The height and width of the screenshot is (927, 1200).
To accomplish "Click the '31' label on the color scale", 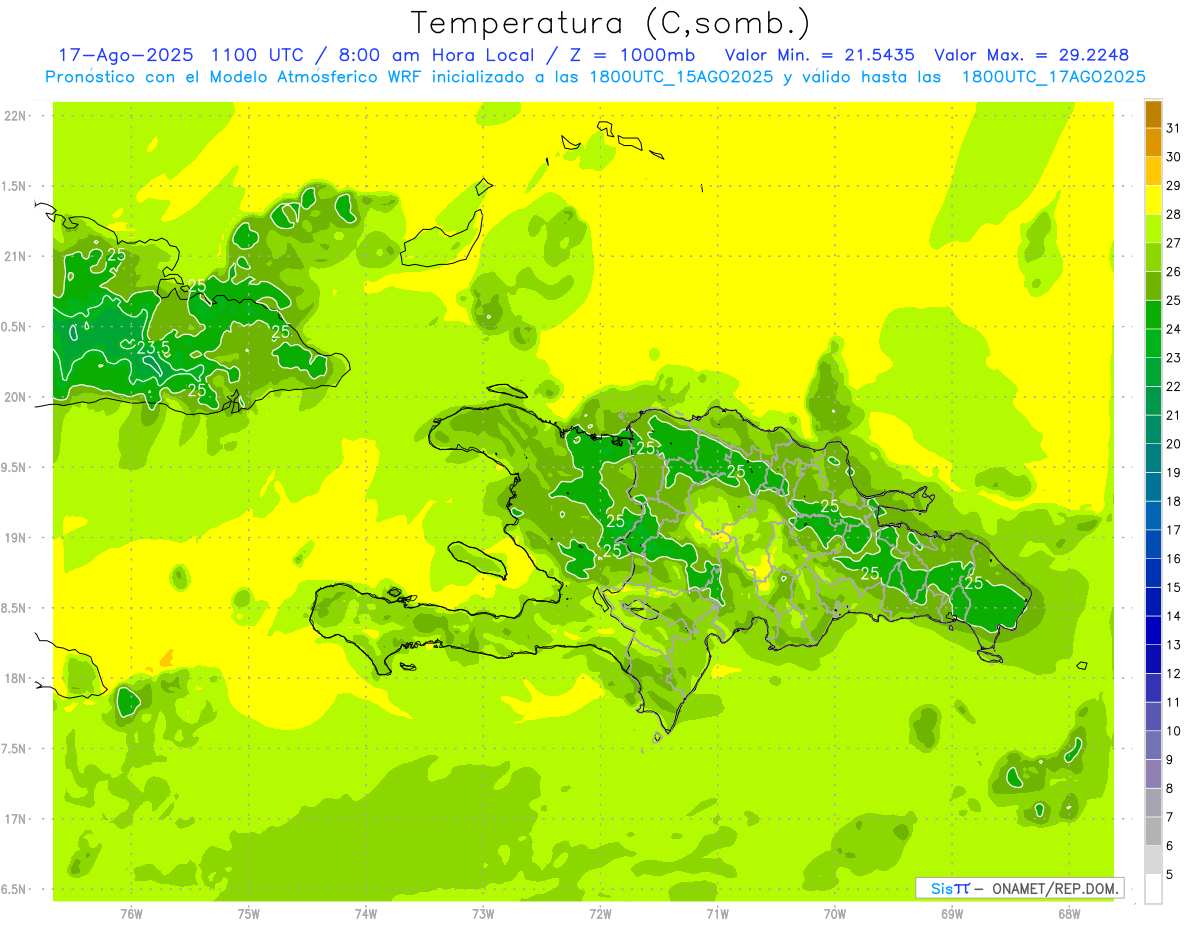I will pyautogui.click(x=1173, y=128).
